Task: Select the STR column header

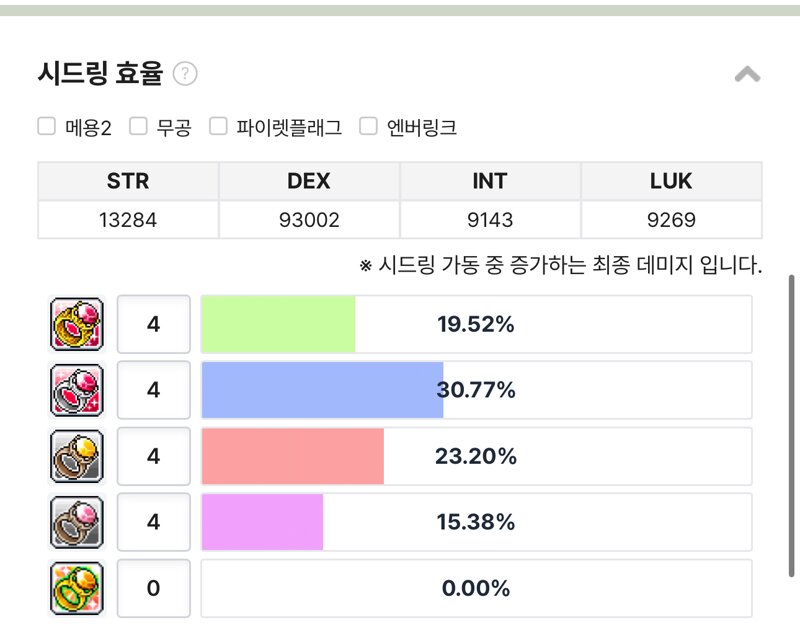Action: [128, 181]
